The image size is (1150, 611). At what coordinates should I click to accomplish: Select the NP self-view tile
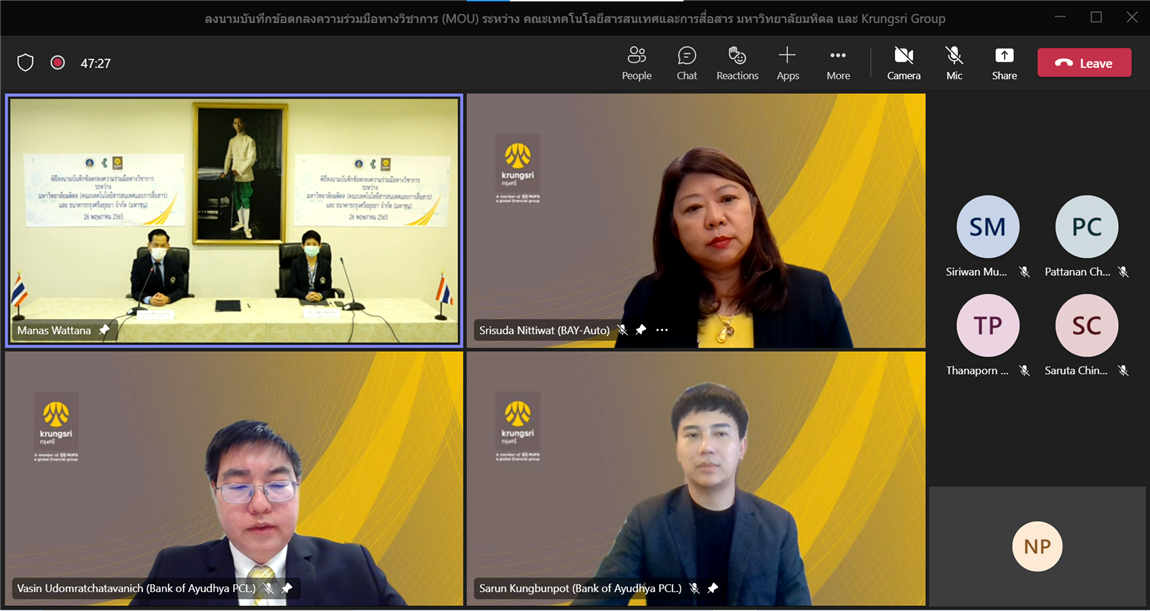click(1037, 546)
